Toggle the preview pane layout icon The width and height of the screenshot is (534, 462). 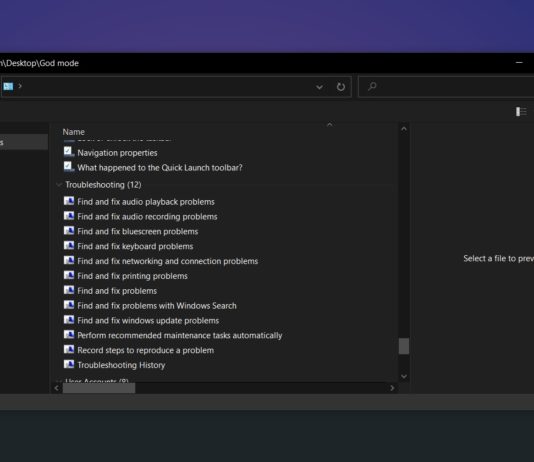pos(521,112)
